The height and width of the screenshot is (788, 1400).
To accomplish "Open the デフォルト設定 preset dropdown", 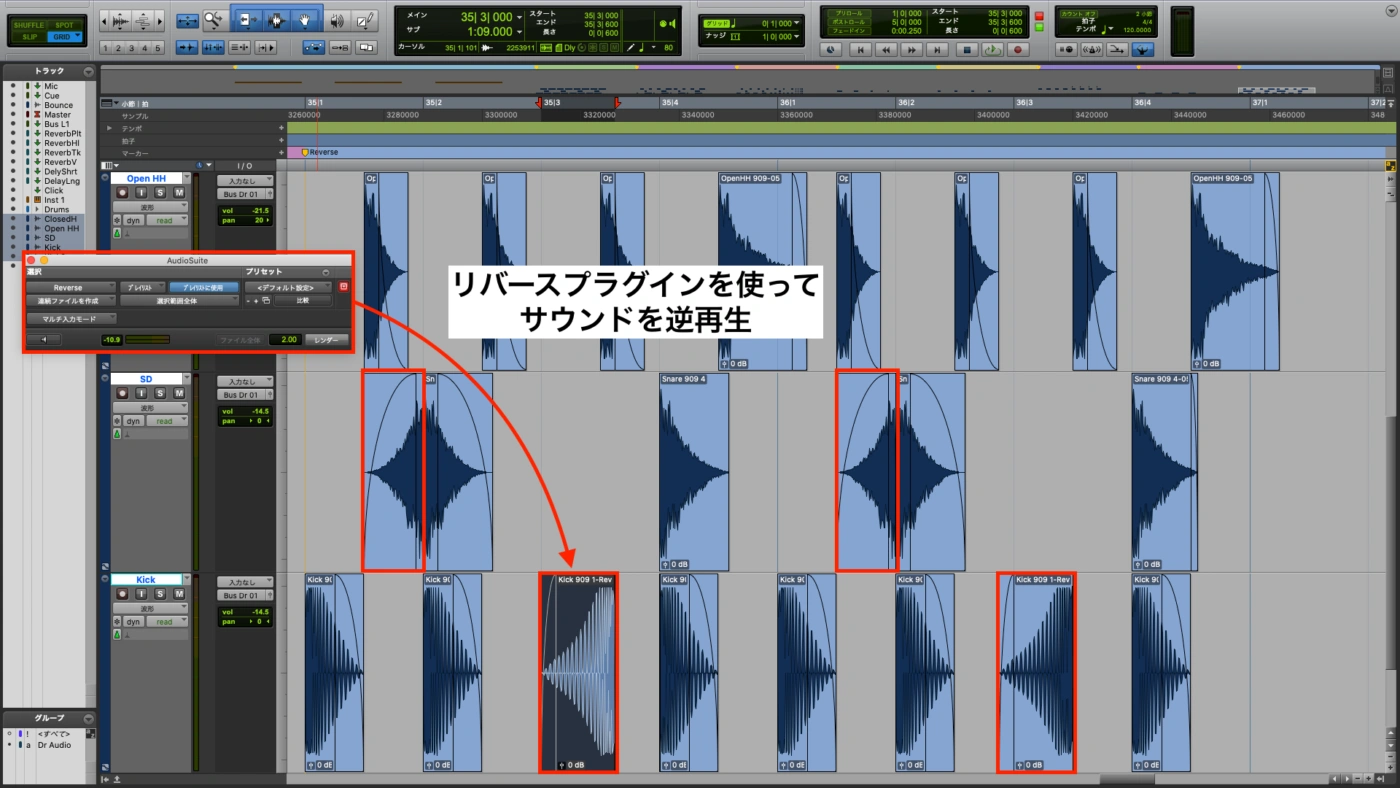I will pos(287,287).
